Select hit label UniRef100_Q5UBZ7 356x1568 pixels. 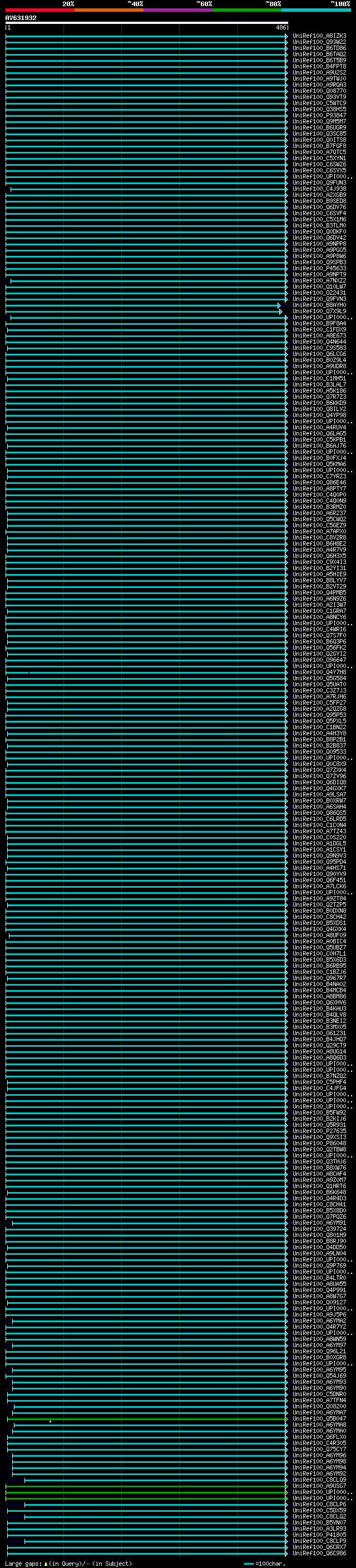pyautogui.click(x=319, y=948)
